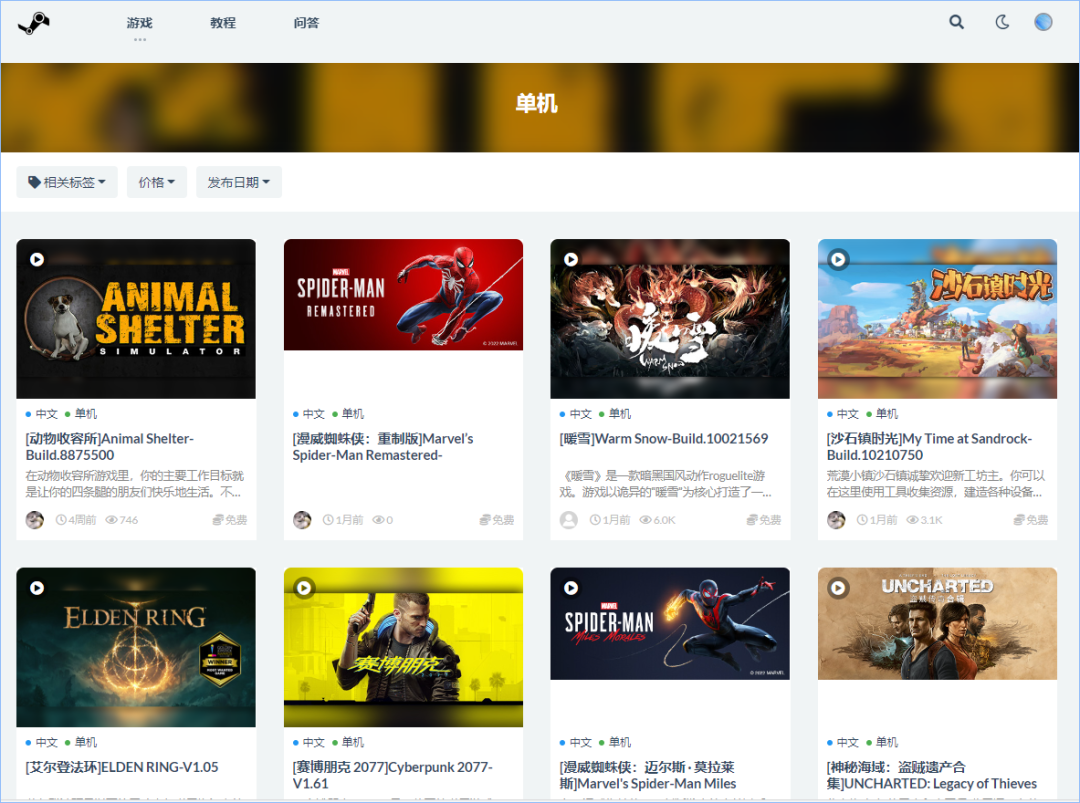This screenshot has width=1080, height=803.
Task: Click the author avatar on Spider-Man Remastered card
Action: (302, 520)
